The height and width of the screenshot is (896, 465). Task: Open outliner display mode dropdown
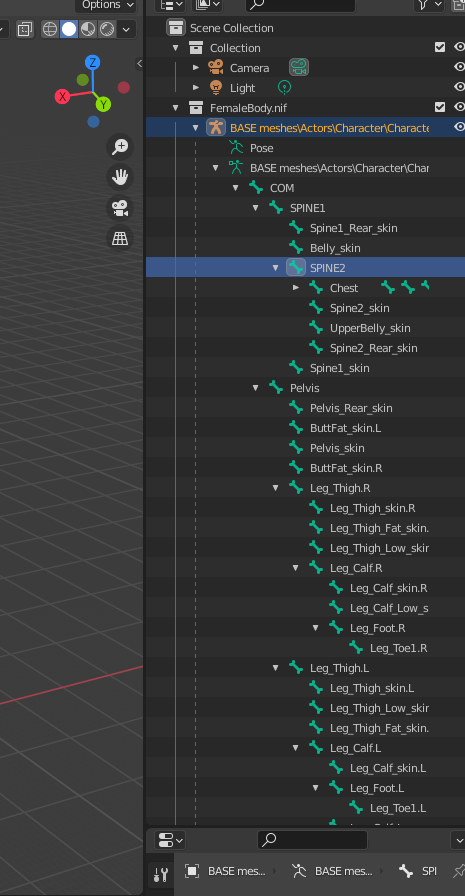(x=170, y=5)
